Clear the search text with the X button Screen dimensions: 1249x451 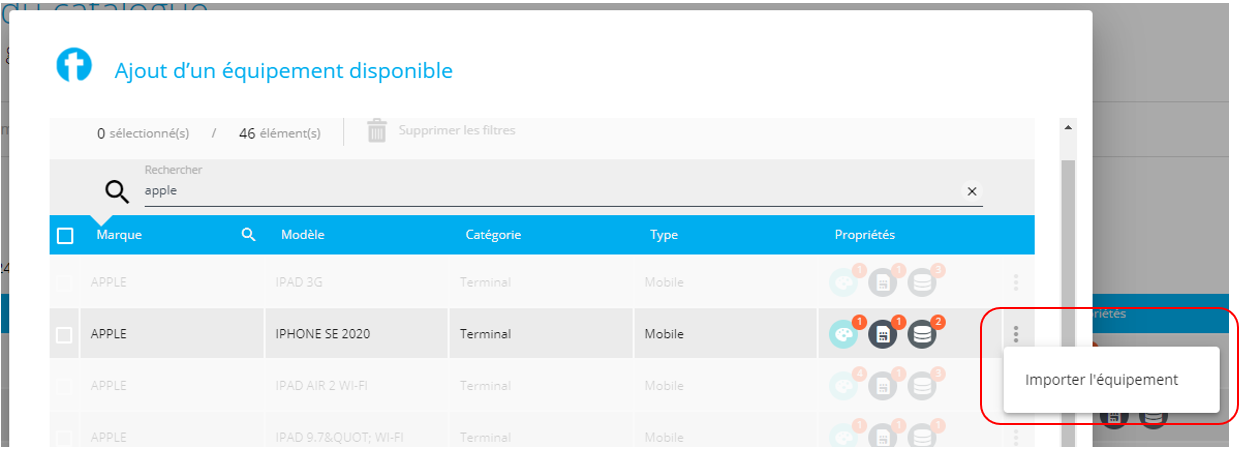tap(971, 191)
